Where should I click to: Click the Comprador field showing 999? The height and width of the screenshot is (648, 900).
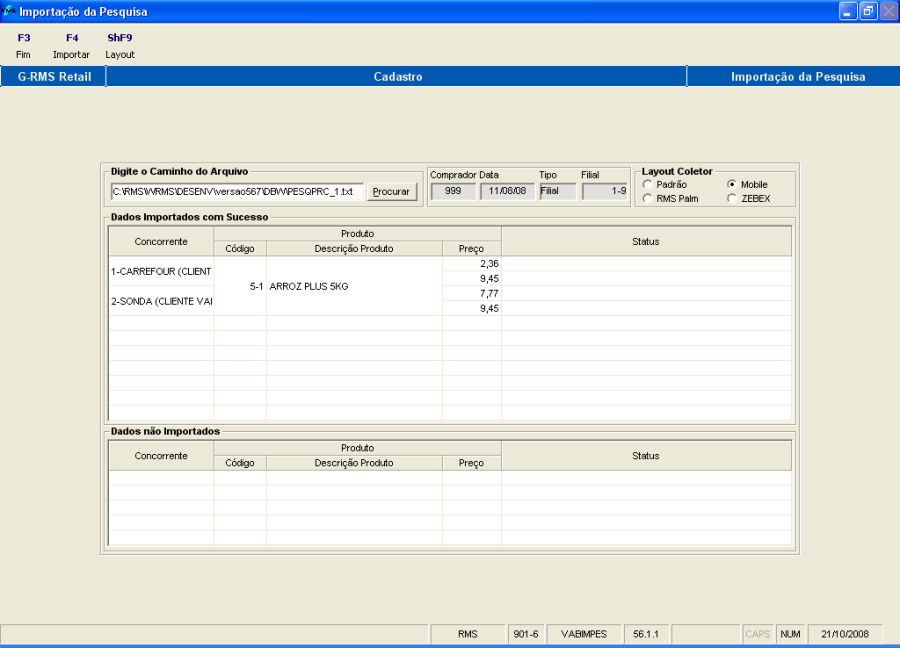pyautogui.click(x=453, y=191)
